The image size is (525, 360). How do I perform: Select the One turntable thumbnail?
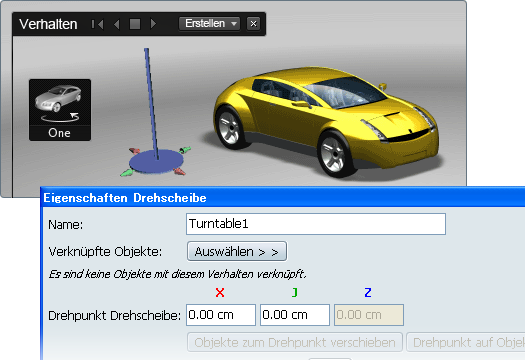pos(60,110)
